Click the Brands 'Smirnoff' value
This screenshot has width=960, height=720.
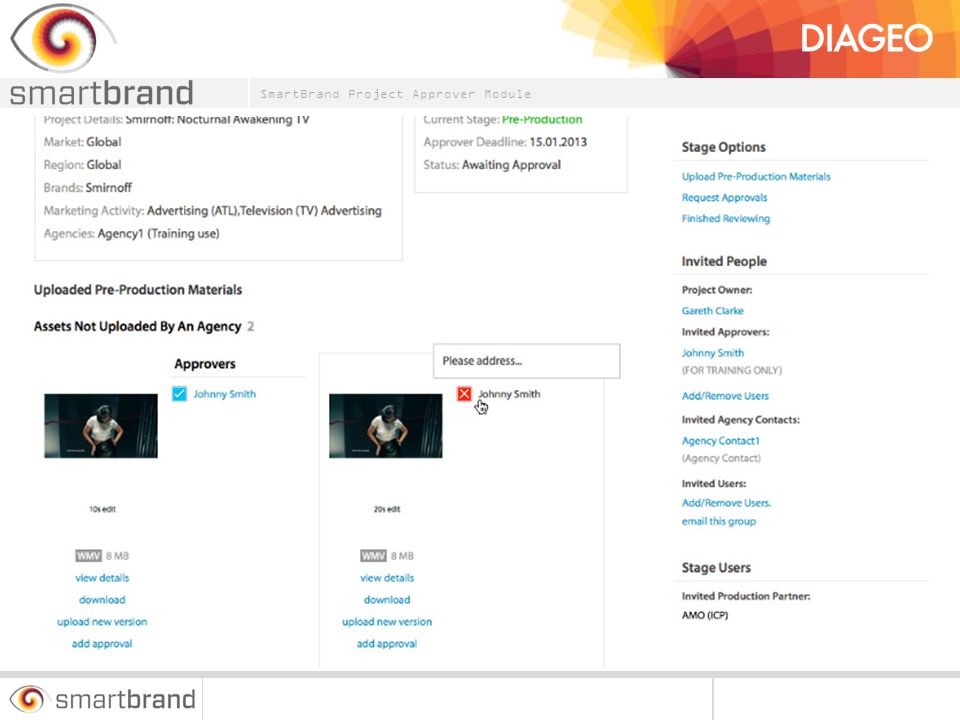coord(109,187)
